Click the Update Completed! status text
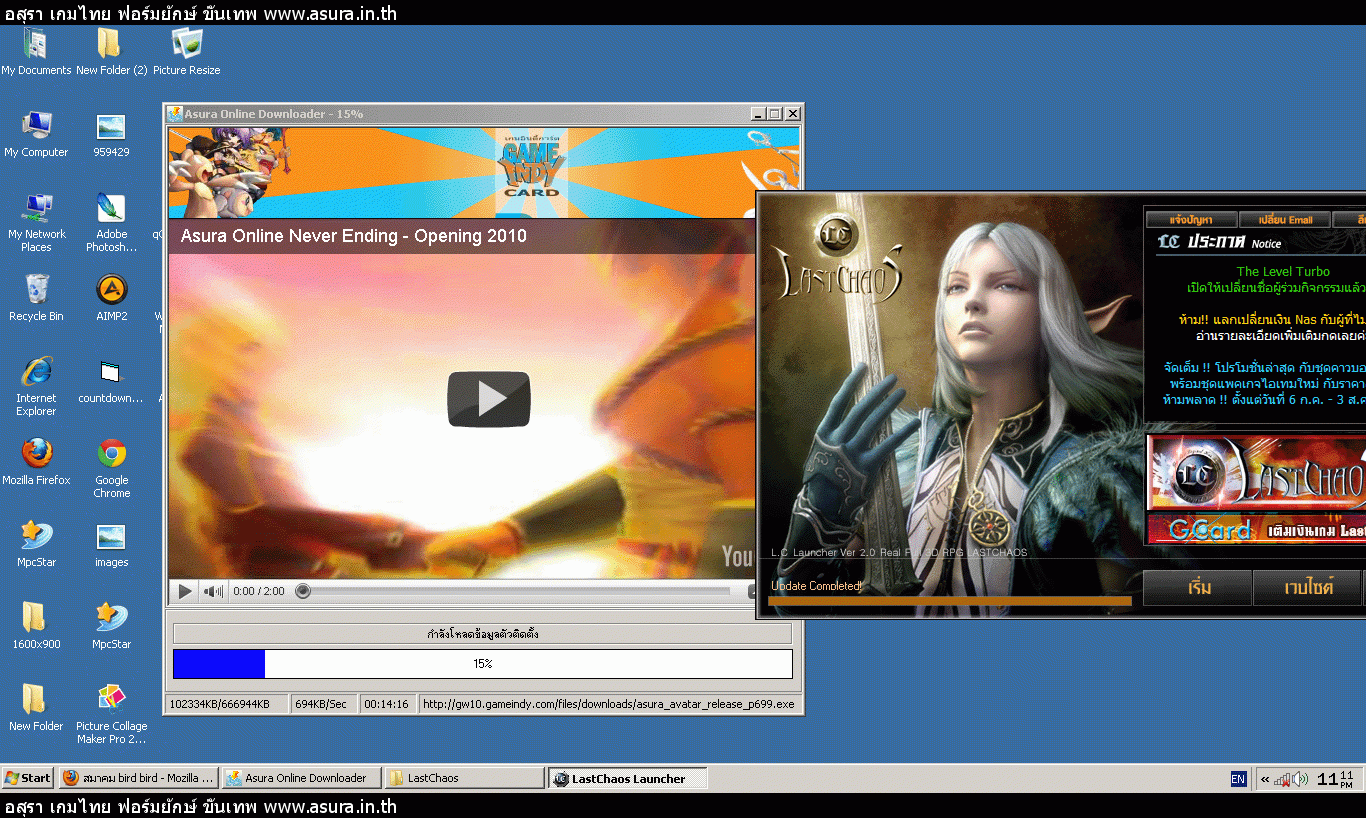Screen dimensions: 1366x818 (816, 587)
